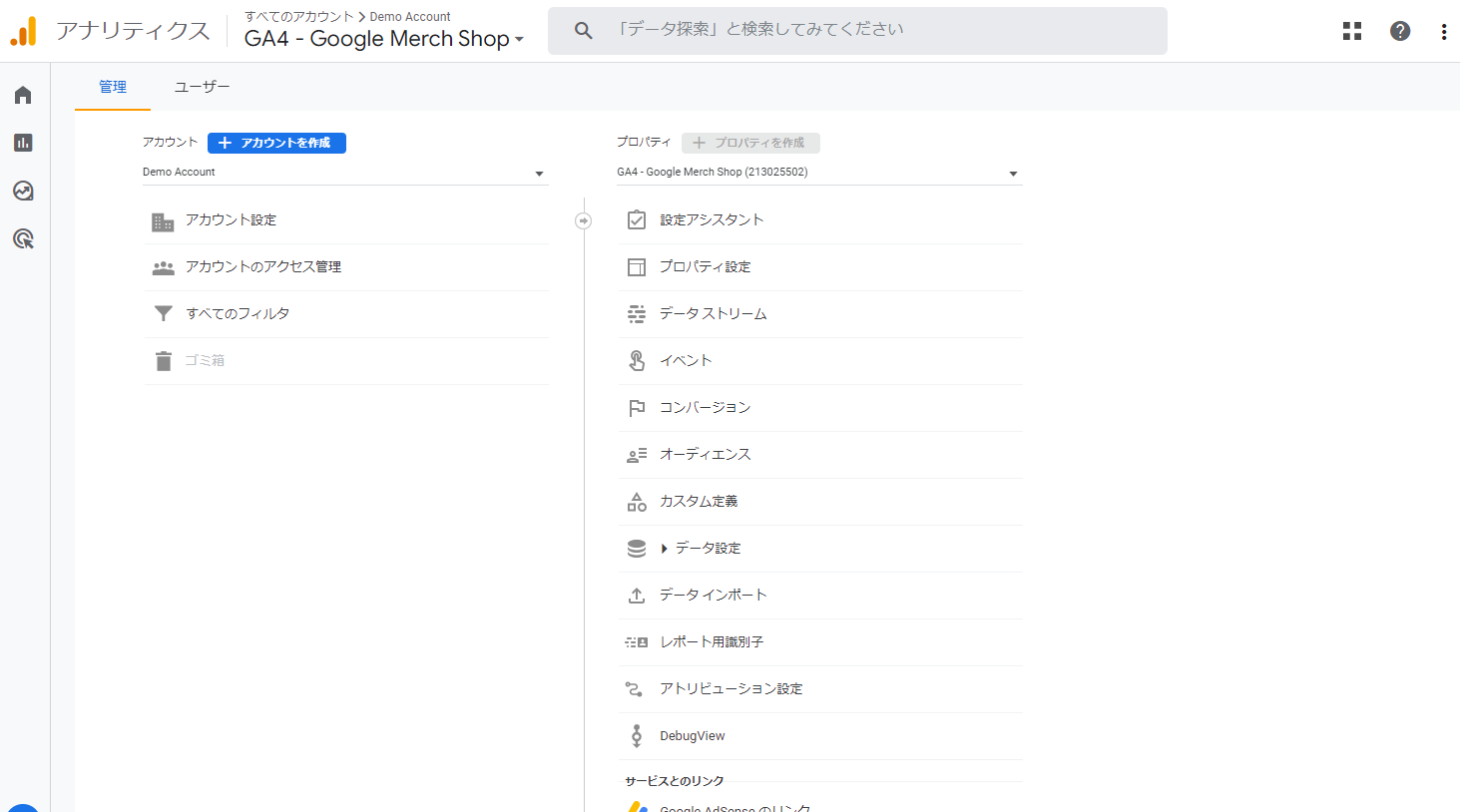The width and height of the screenshot is (1460, 812).
Task: Click the プロパティ設定 layout icon
Action: point(637,267)
